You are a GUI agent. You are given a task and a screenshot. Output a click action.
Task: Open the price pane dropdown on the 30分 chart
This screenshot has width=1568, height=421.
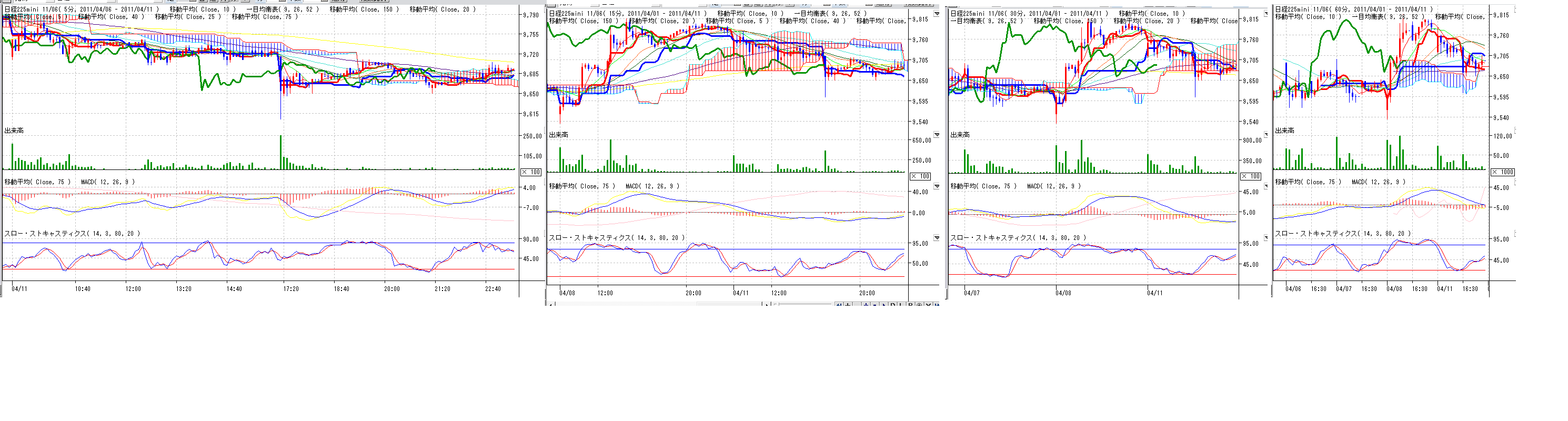[x=1266, y=14]
